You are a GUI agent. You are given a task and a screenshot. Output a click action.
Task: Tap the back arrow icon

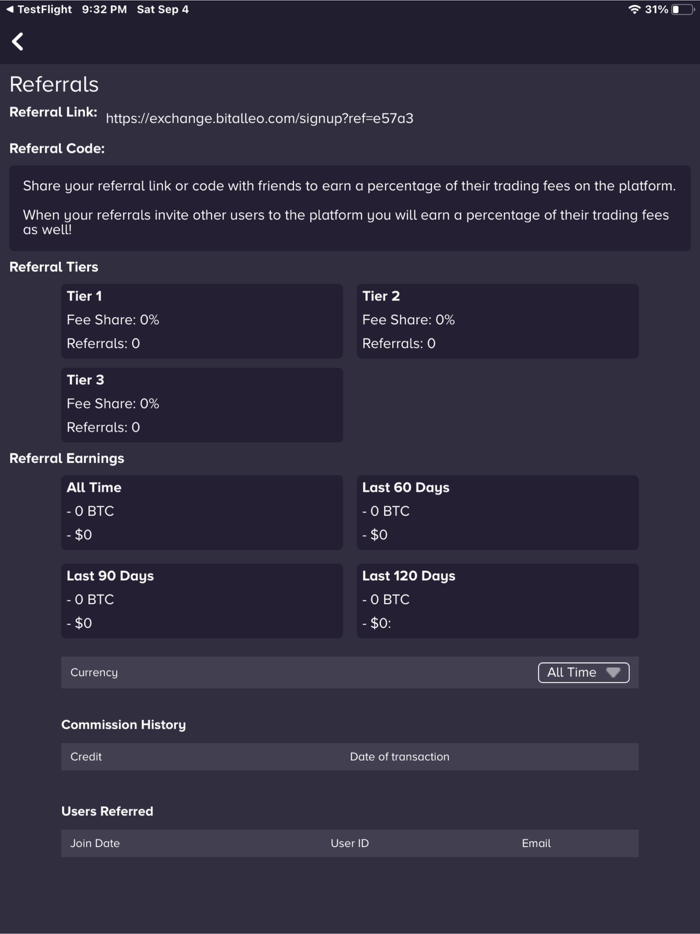coord(18,41)
